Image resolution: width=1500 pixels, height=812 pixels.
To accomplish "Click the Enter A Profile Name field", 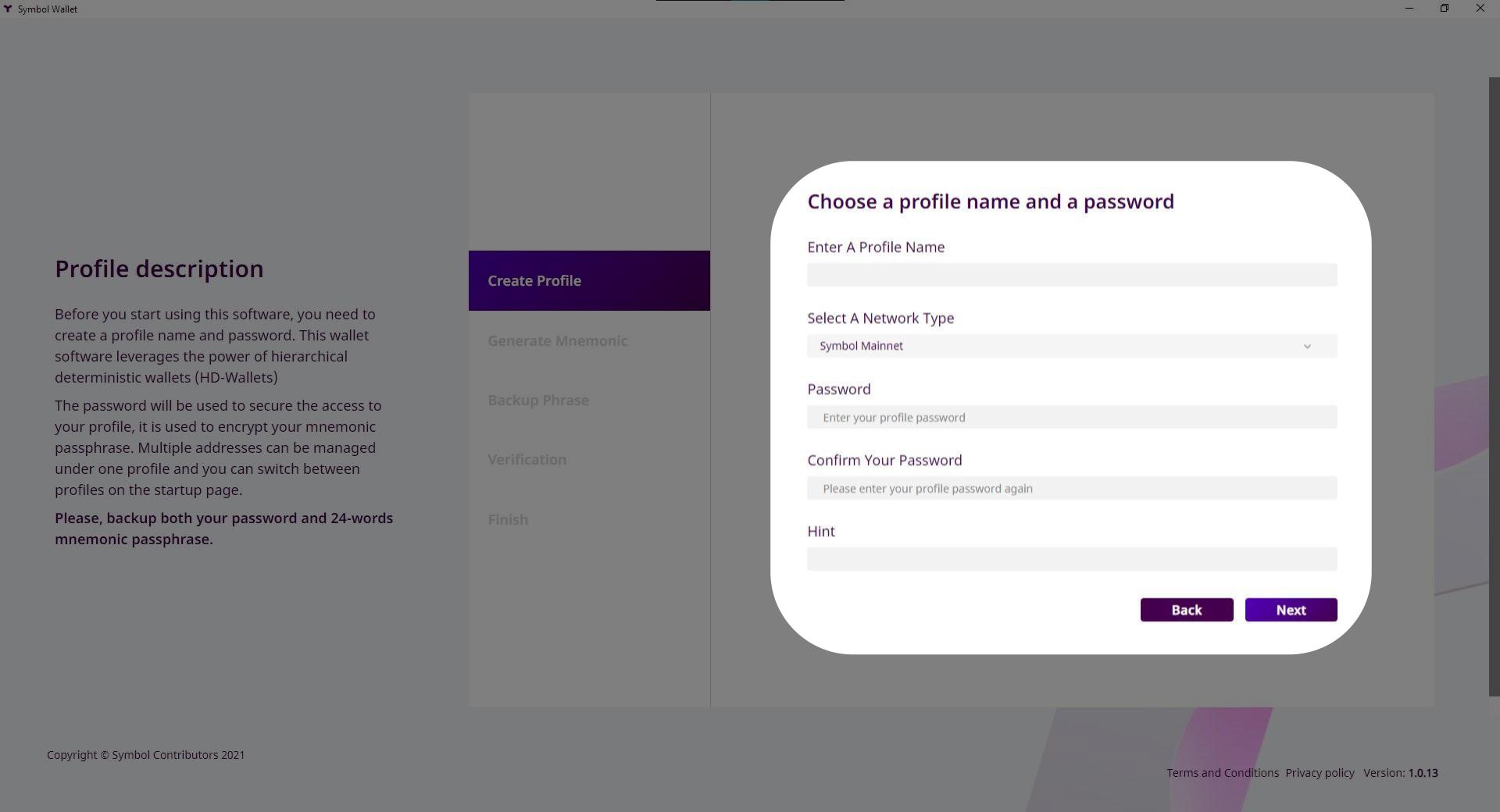I will point(1071,276).
